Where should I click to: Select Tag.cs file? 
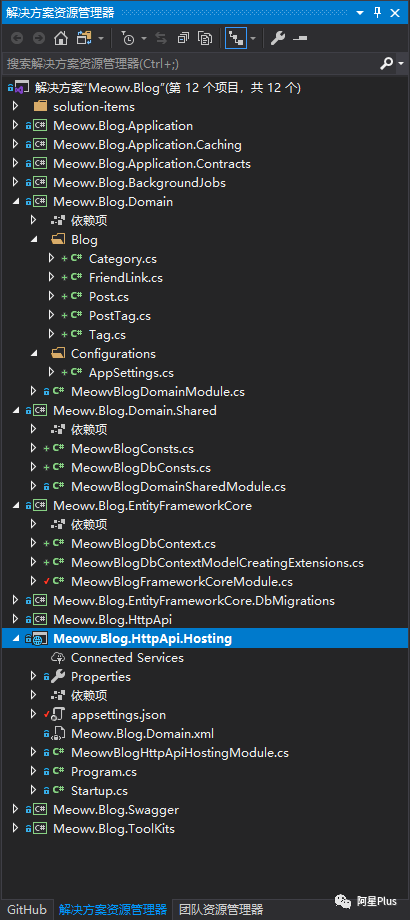(x=107, y=335)
